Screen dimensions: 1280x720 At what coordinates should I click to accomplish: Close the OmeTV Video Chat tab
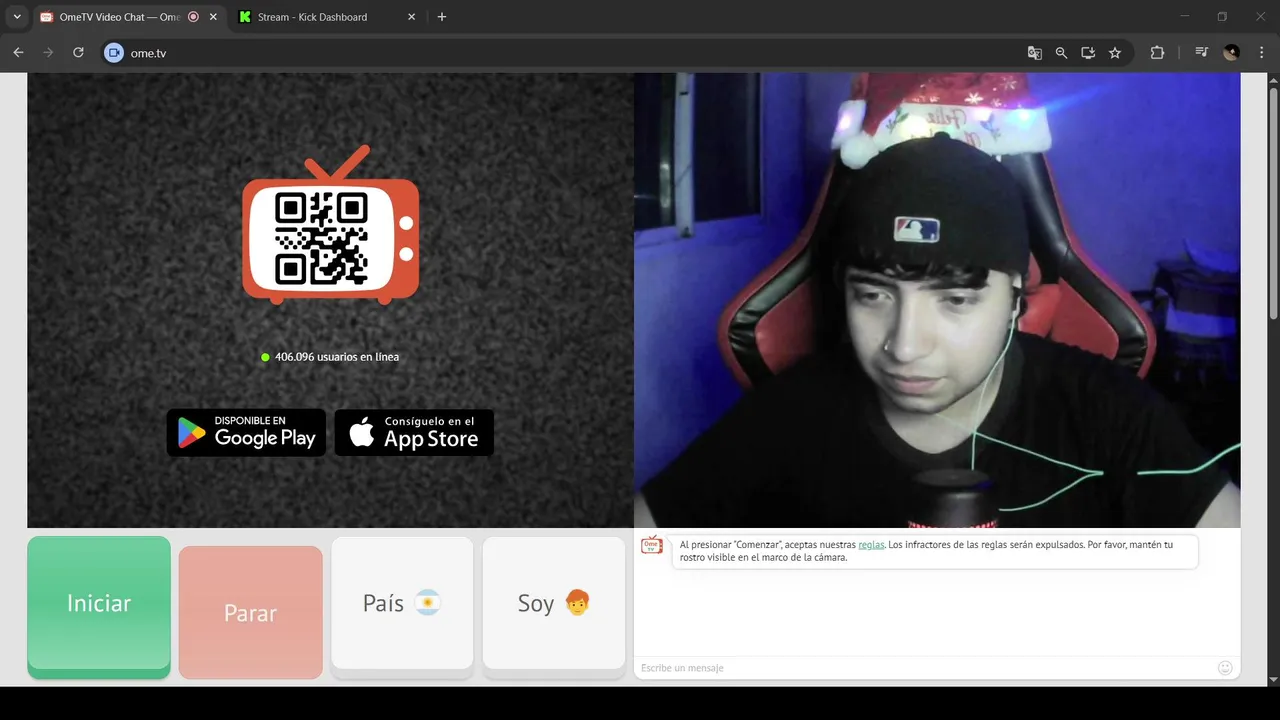[213, 17]
